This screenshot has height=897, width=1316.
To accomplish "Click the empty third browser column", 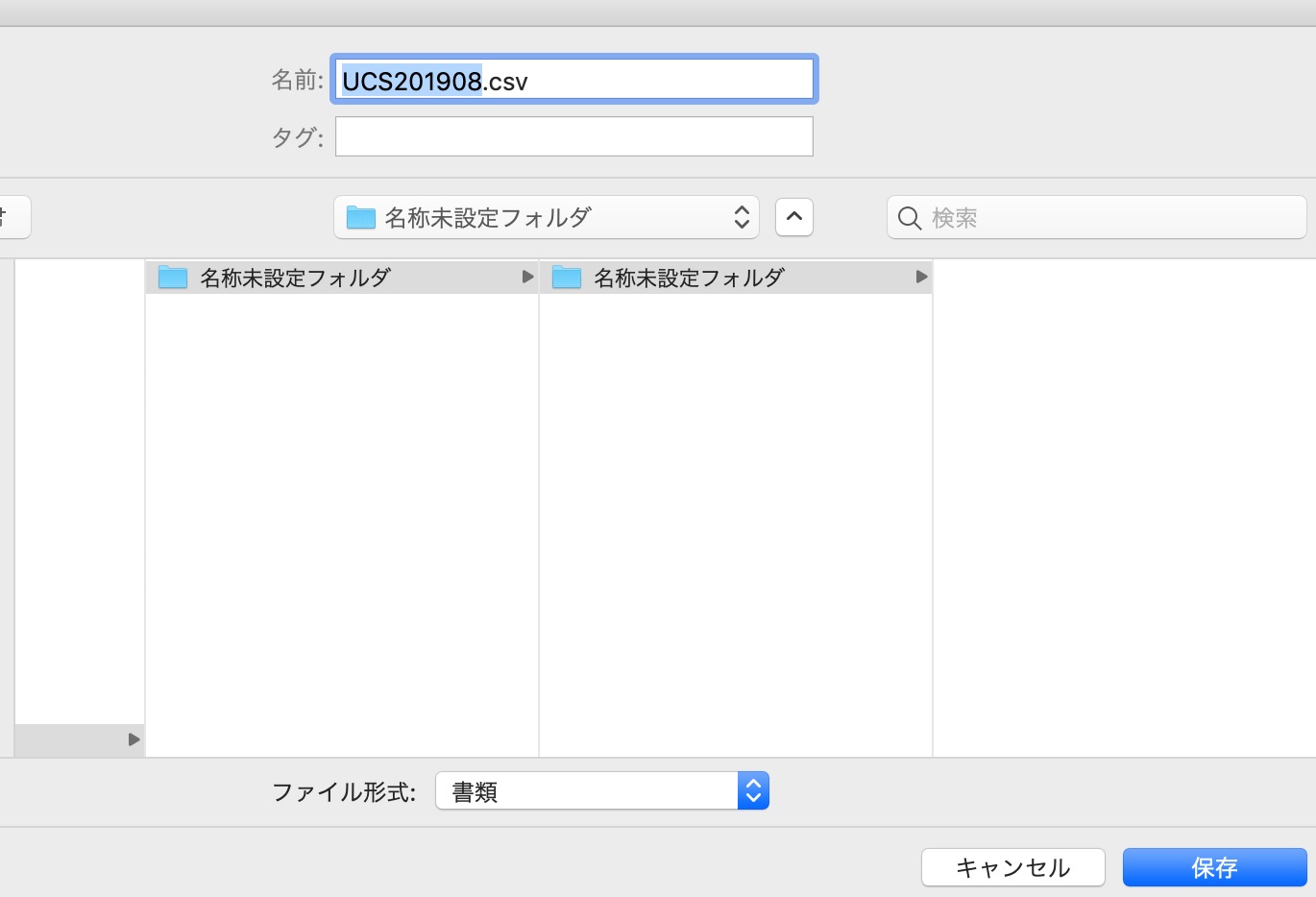I will [x=1124, y=507].
